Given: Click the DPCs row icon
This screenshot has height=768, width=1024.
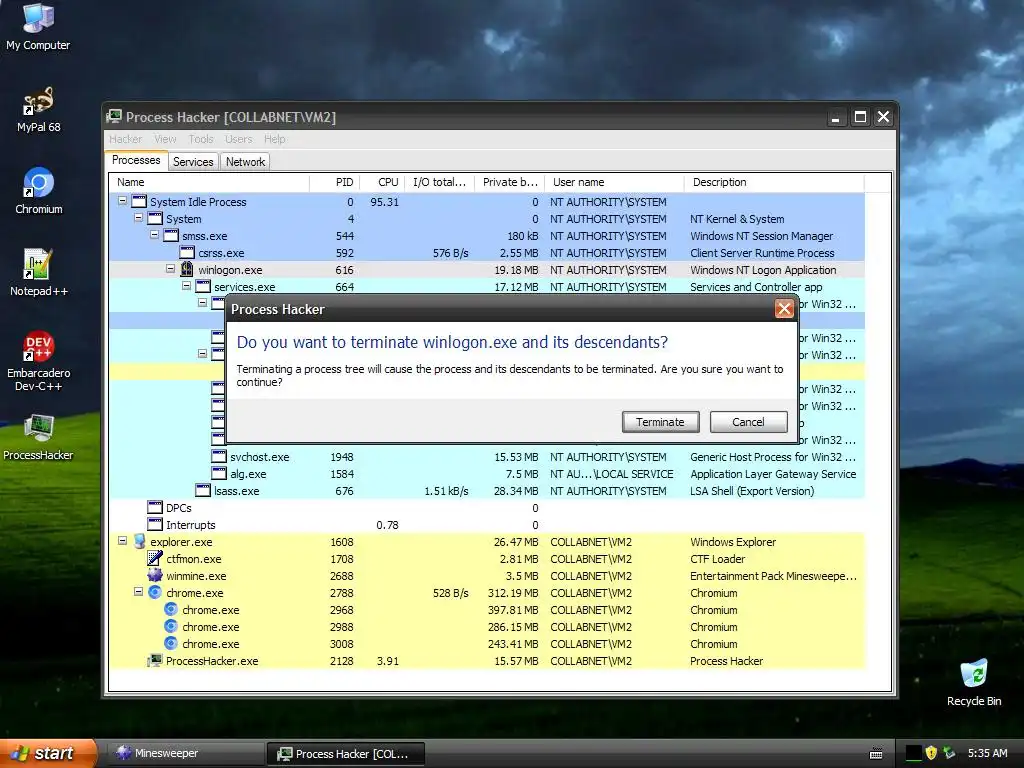Looking at the screenshot, I should point(155,507).
